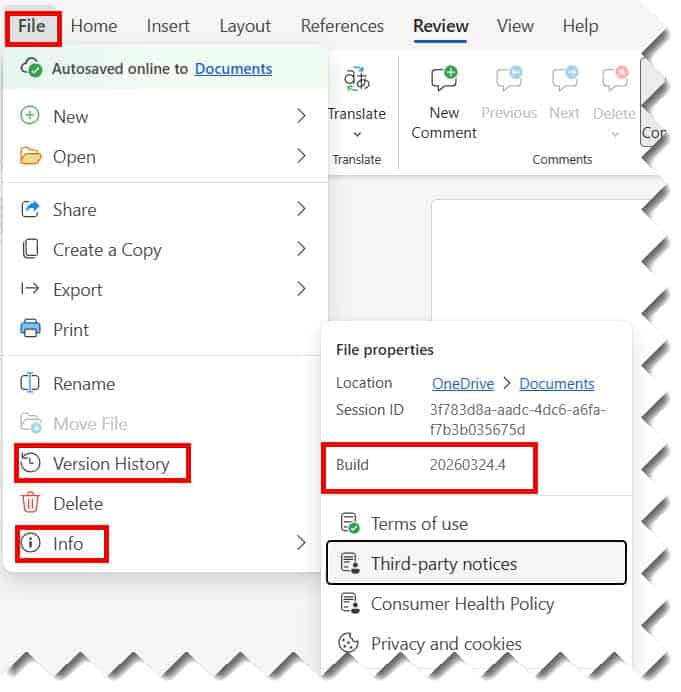Click the Build number 20260324.4
This screenshot has height=692, width=681.
tap(467, 465)
